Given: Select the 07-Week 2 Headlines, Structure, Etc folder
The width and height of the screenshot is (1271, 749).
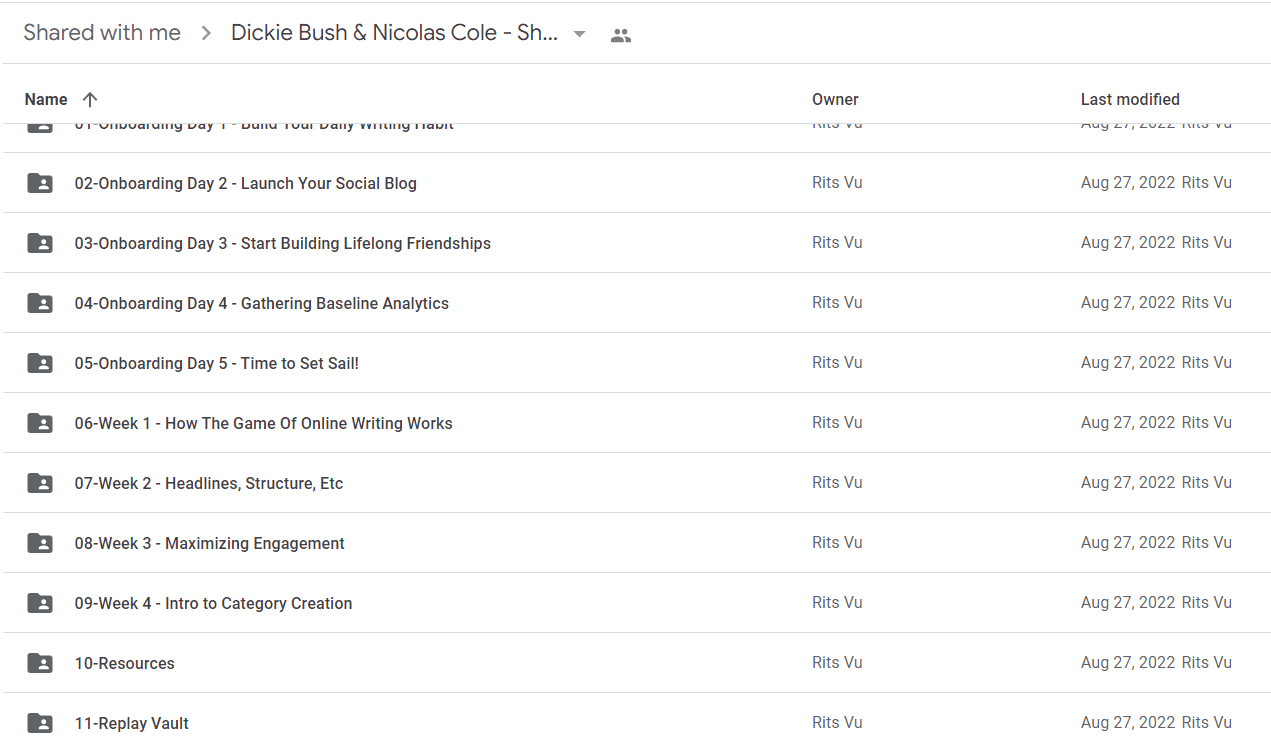Looking at the screenshot, I should tap(636, 483).
